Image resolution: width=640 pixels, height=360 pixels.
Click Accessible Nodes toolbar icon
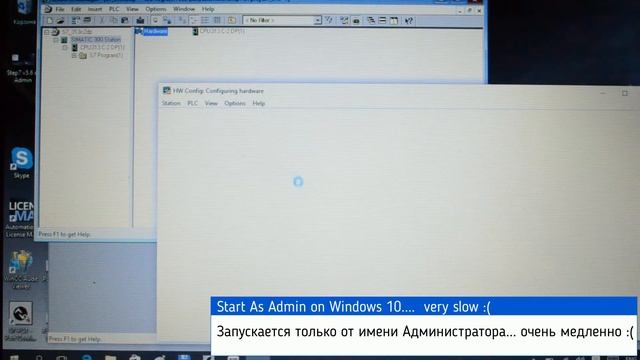(x=76, y=20)
